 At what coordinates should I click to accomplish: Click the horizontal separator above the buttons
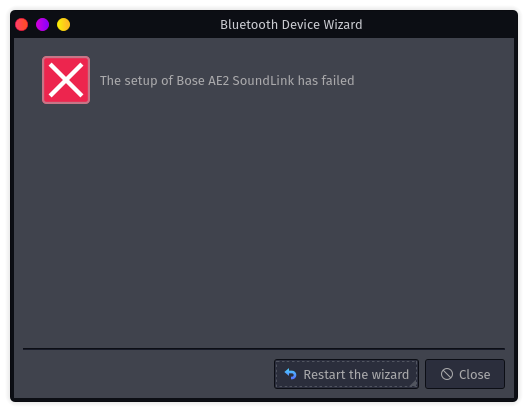click(264, 349)
